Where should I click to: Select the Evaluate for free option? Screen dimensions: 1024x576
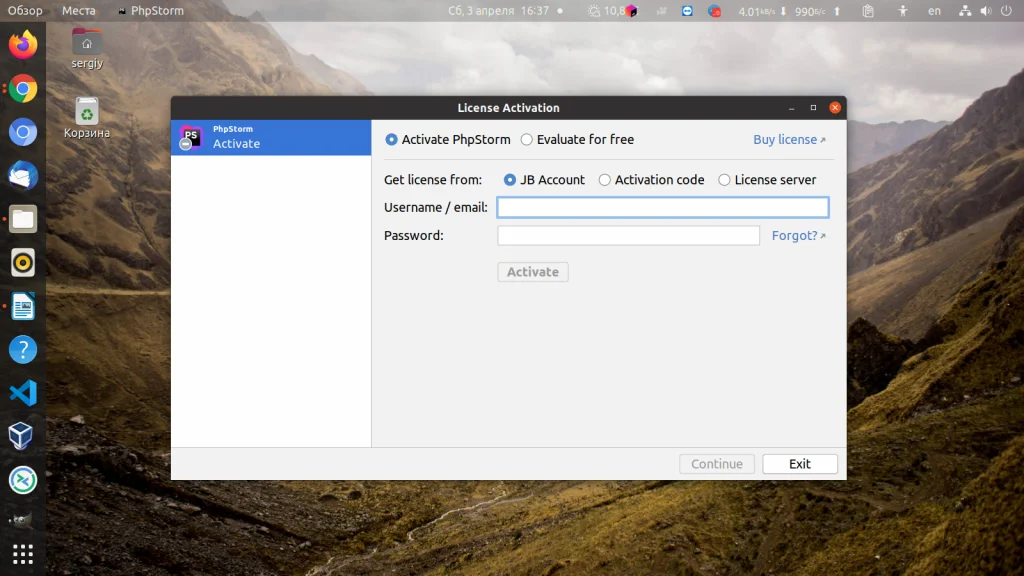click(x=527, y=139)
